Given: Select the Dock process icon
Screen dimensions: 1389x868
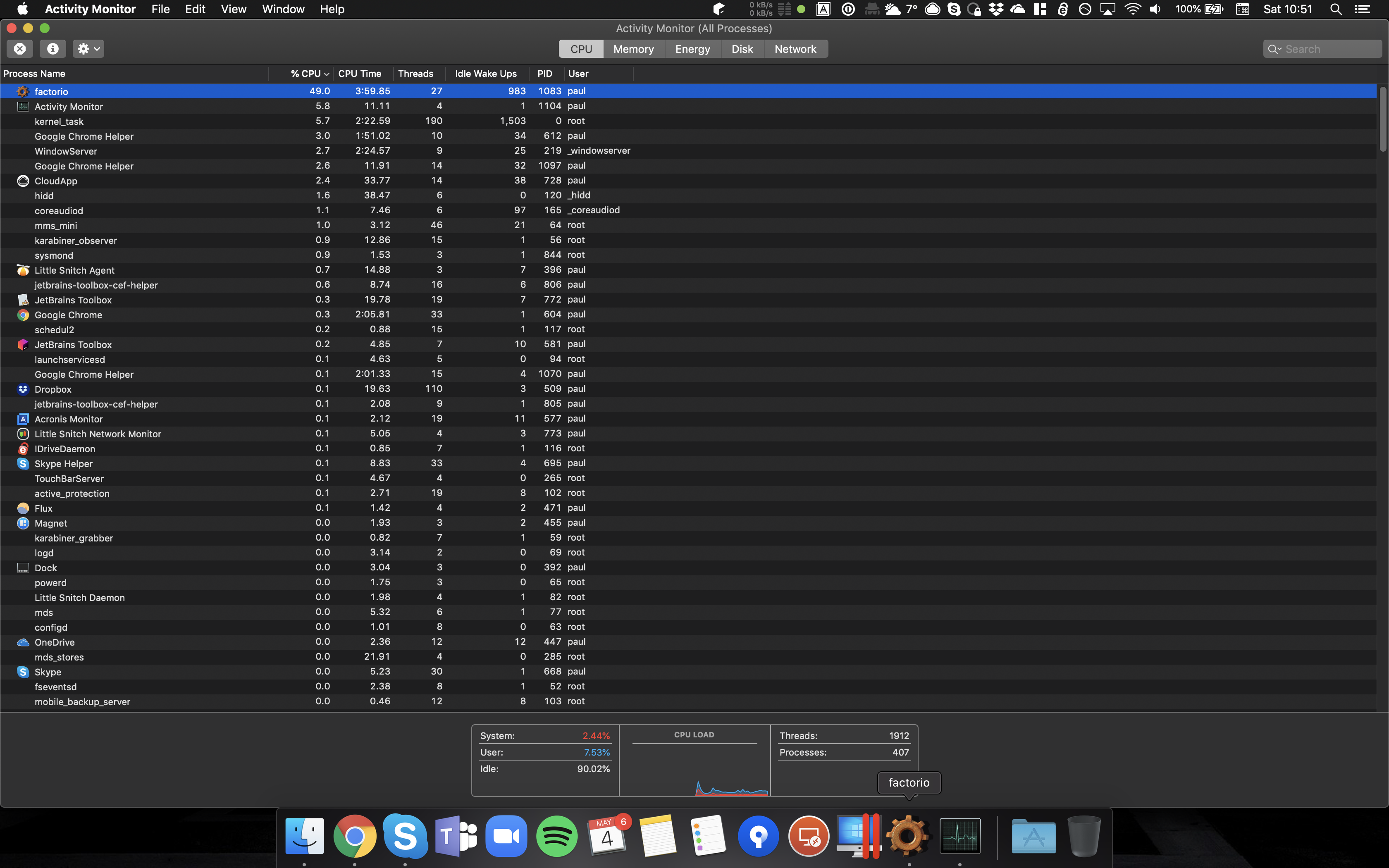Looking at the screenshot, I should (x=23, y=568).
